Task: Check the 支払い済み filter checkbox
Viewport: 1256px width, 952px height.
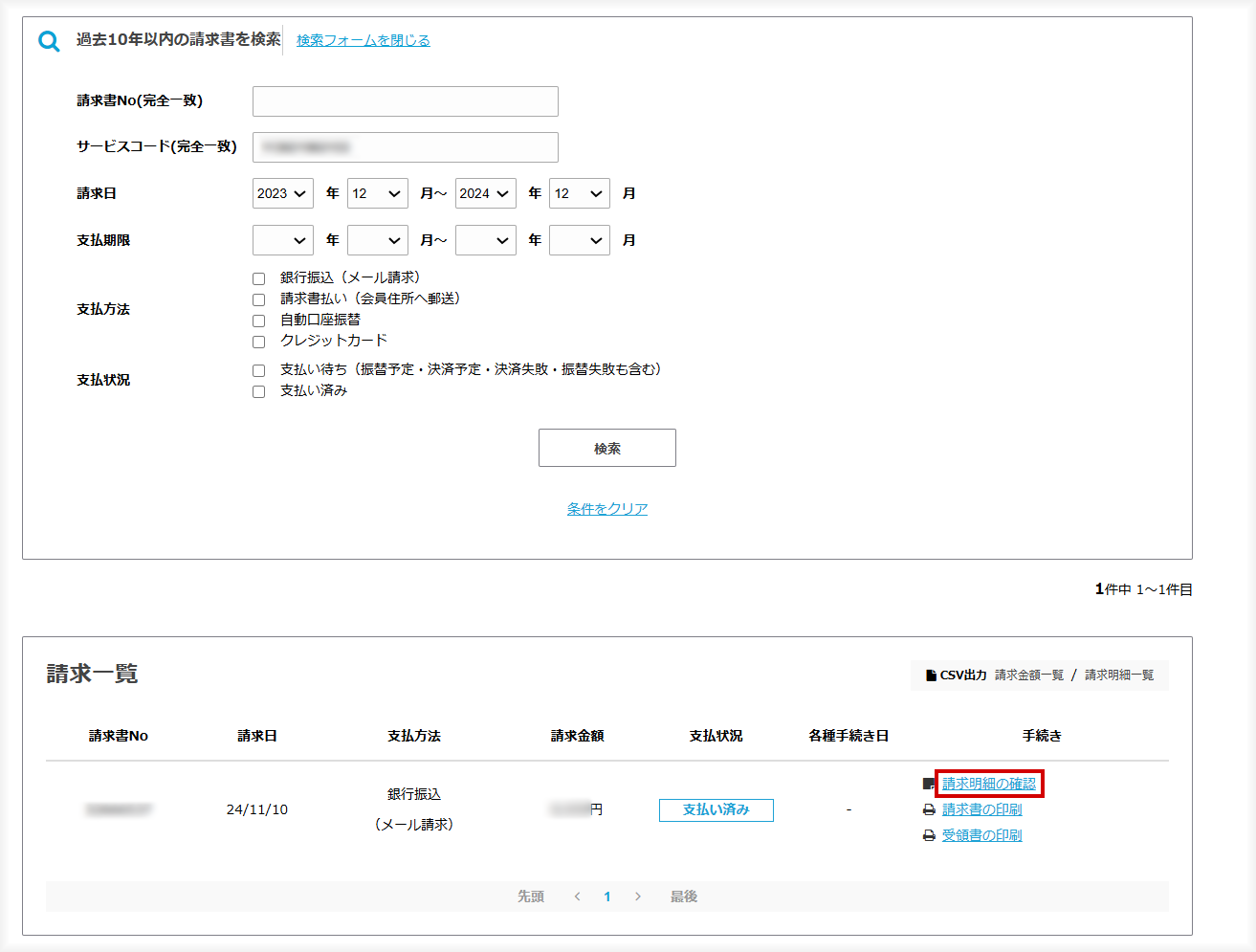Action: coord(257,390)
